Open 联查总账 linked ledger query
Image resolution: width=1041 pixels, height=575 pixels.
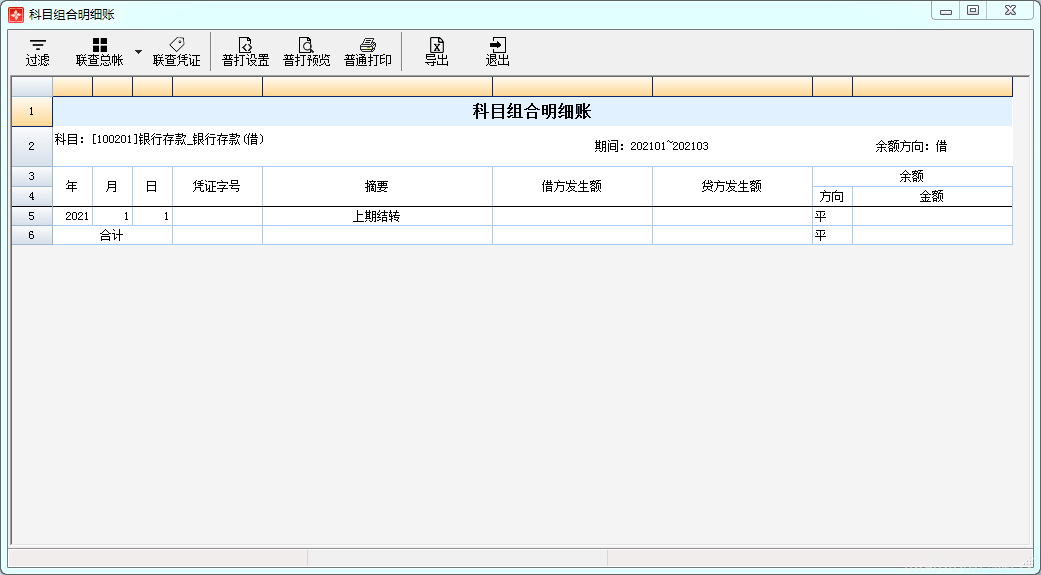pyautogui.click(x=100, y=51)
